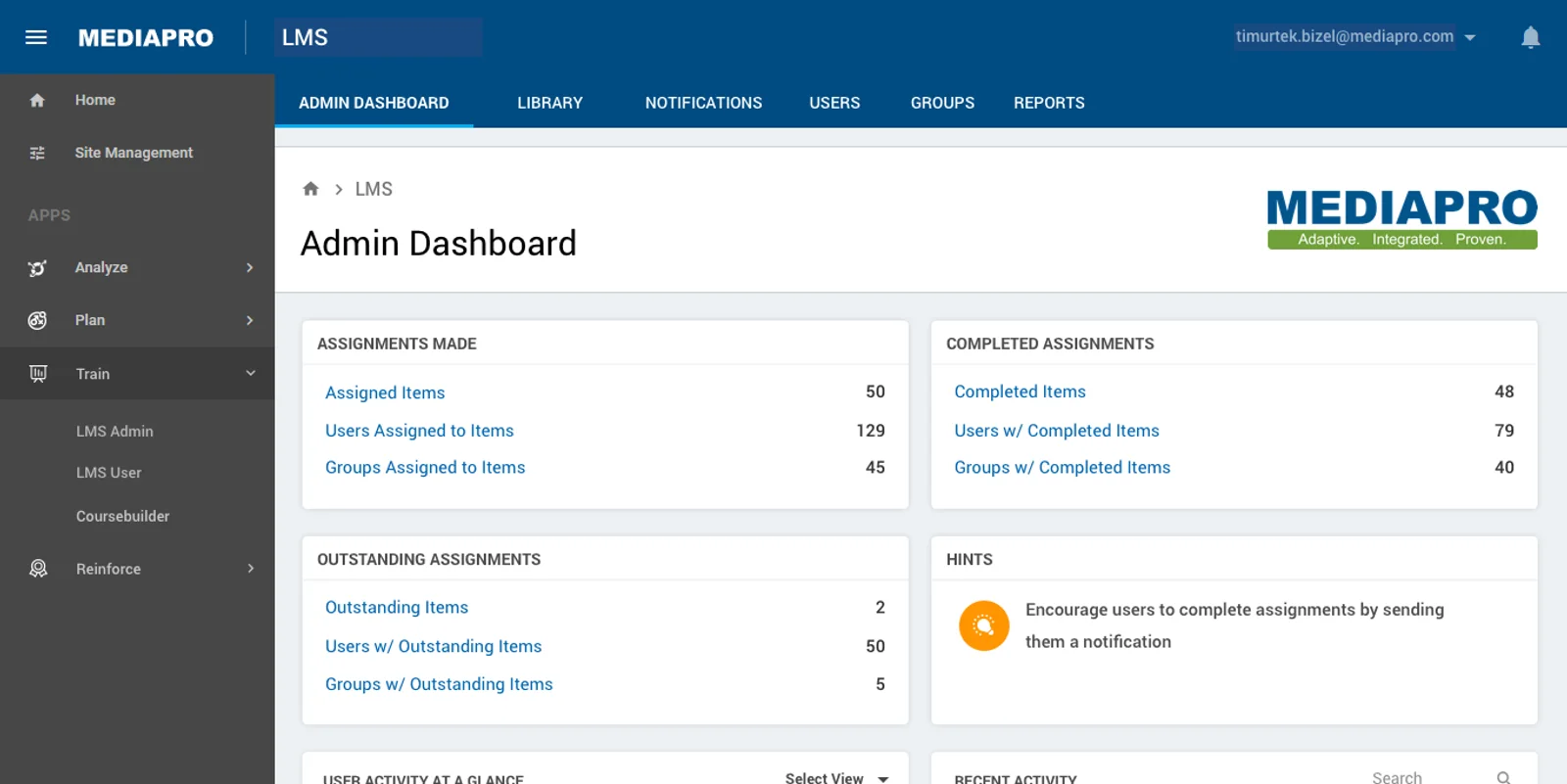Click the Completed Assignments card header
1567x784 pixels.
pos(1050,344)
